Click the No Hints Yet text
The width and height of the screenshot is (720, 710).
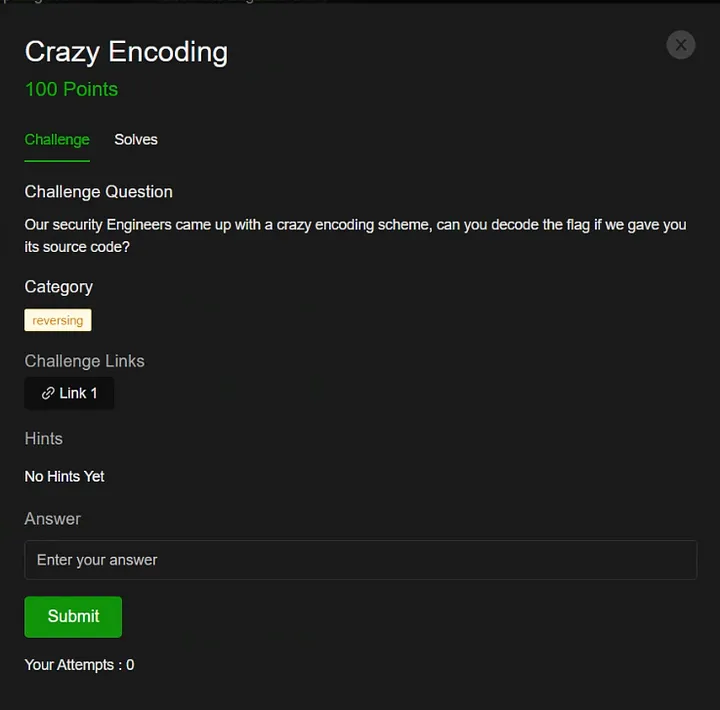pos(65,477)
